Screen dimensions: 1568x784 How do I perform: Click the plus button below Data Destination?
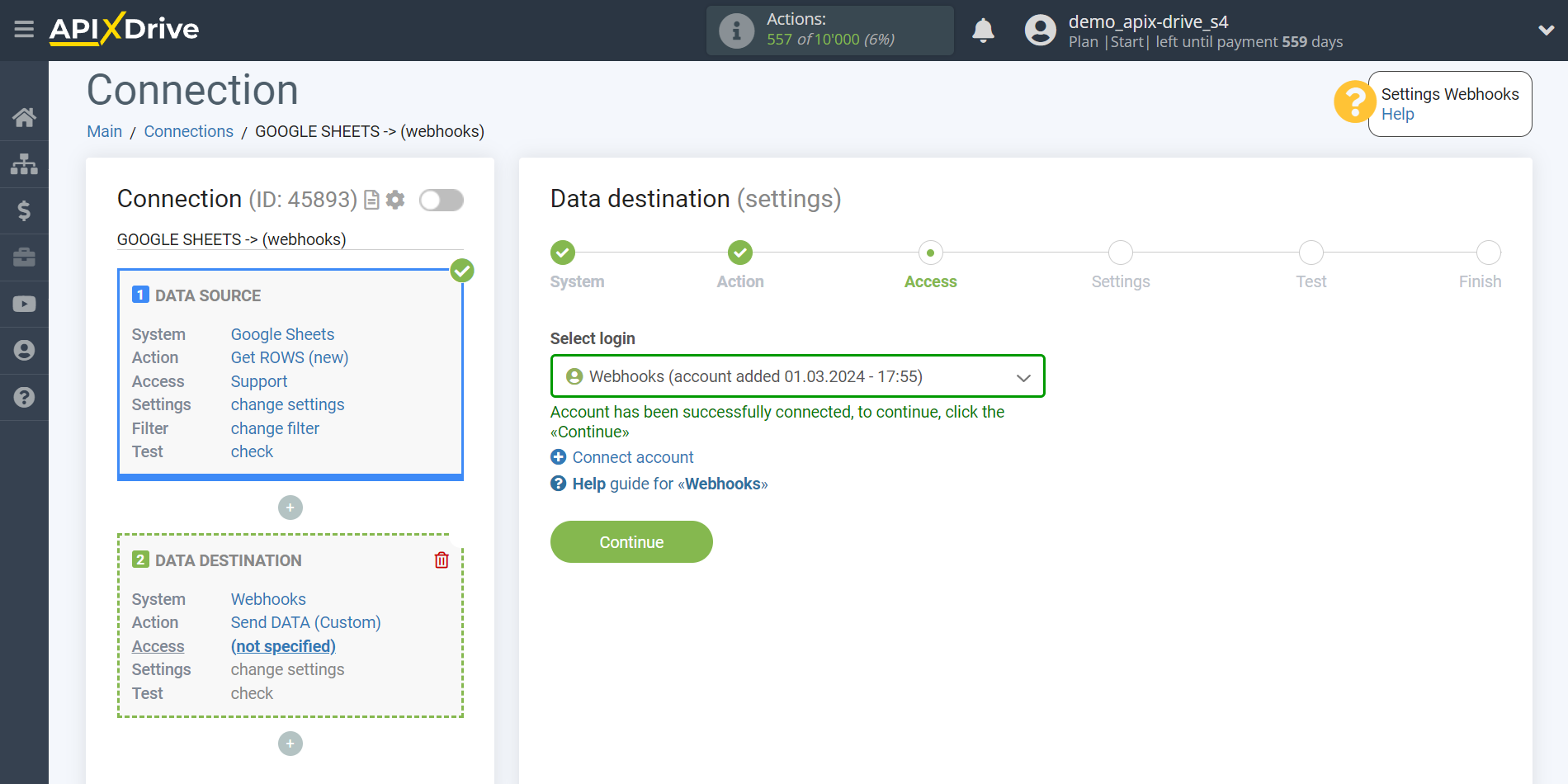(290, 744)
